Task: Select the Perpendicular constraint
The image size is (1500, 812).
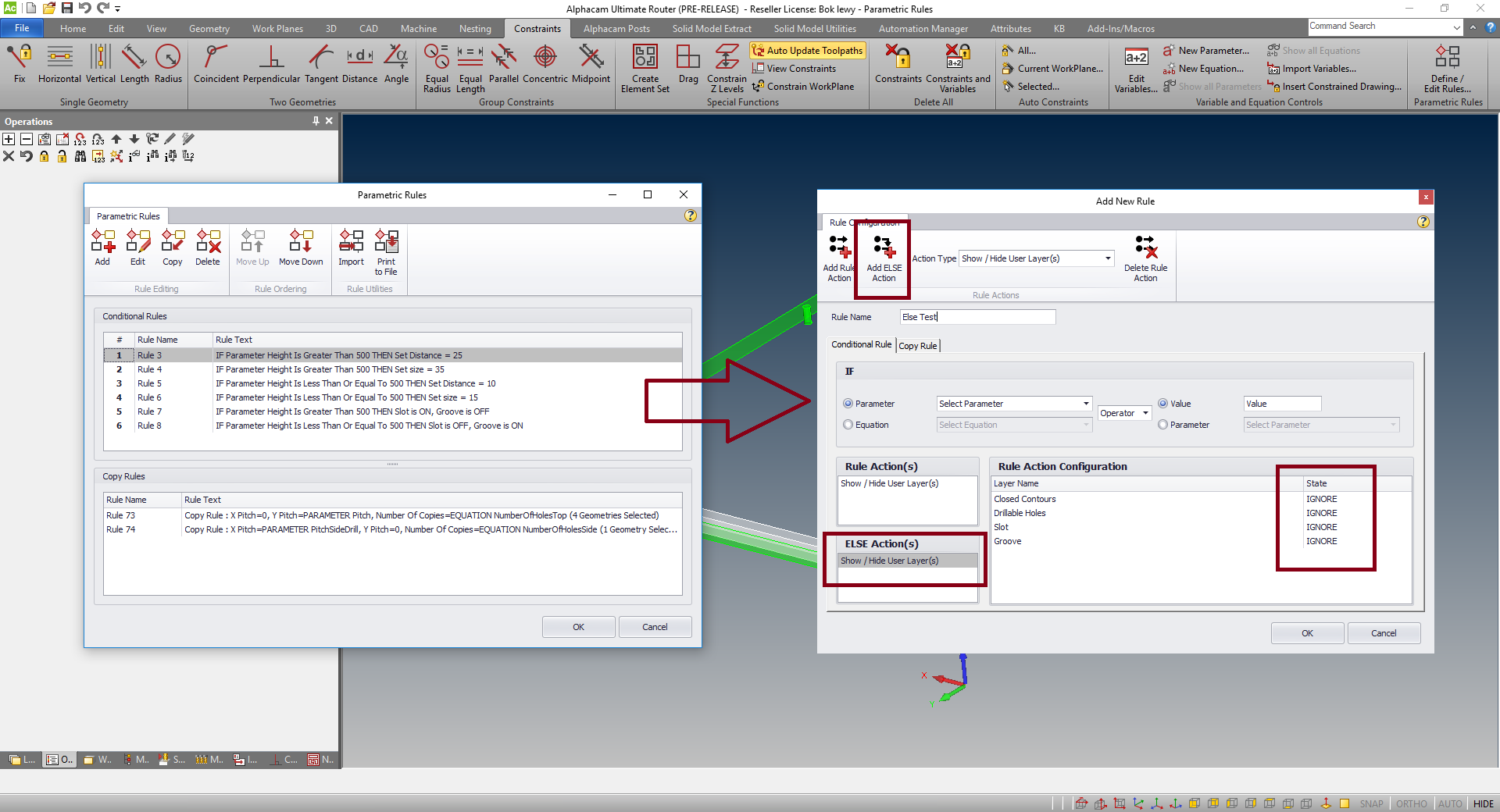Action: (x=271, y=64)
